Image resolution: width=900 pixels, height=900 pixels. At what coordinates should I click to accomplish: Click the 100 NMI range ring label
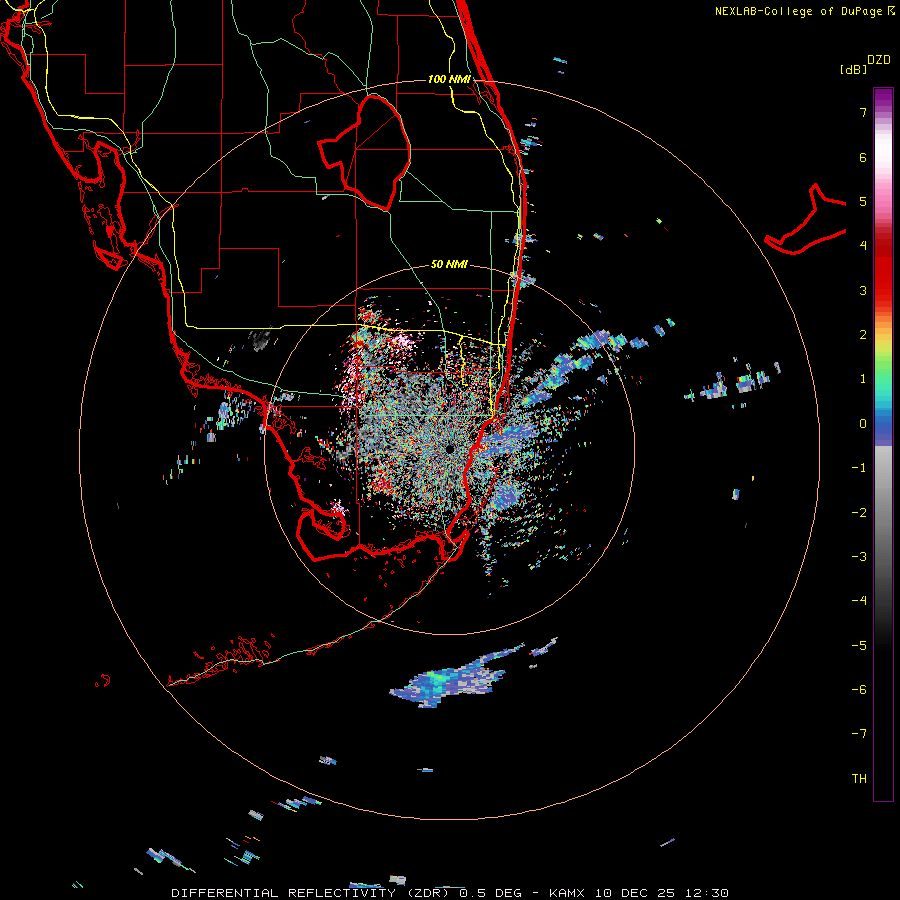449,79
